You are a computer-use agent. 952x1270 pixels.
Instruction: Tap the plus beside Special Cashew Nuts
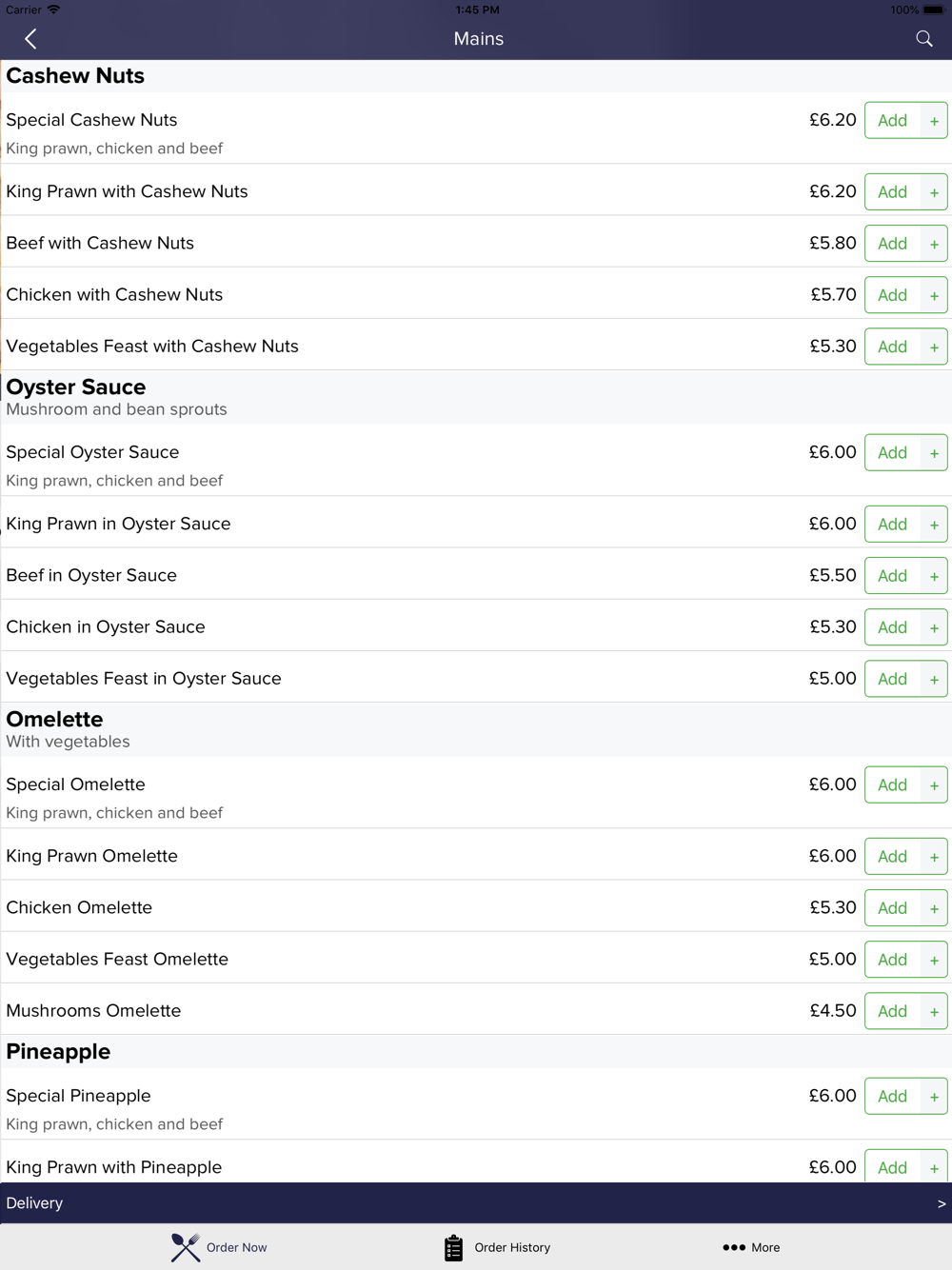click(934, 121)
